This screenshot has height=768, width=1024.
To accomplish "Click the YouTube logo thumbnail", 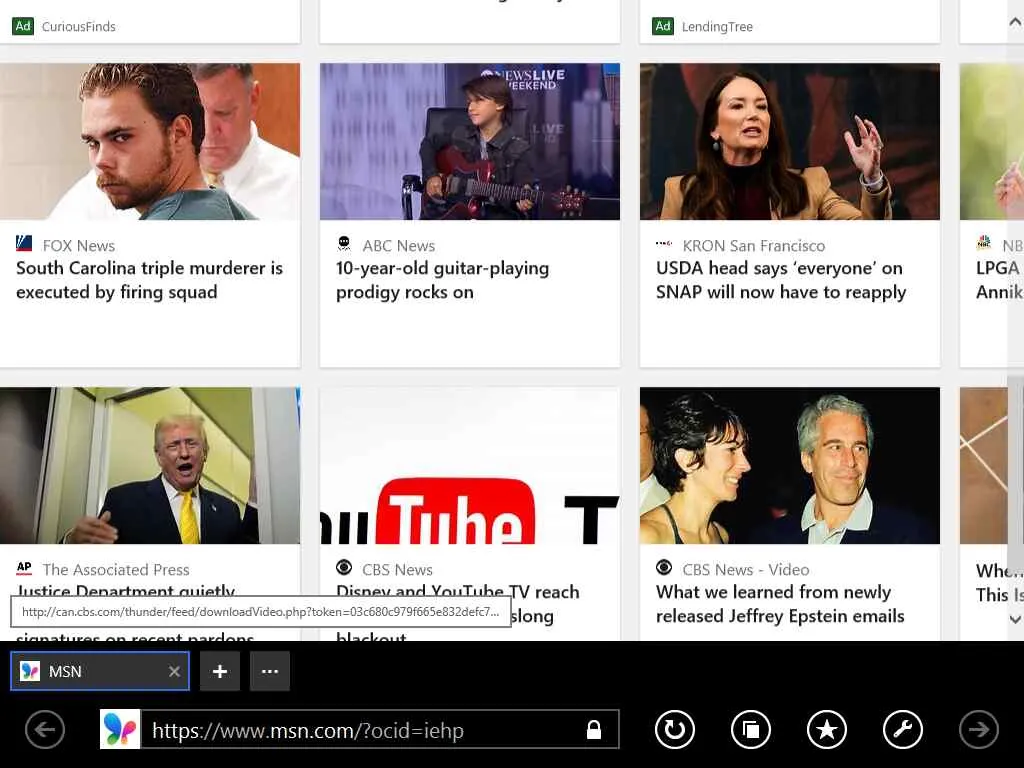I will 470,466.
